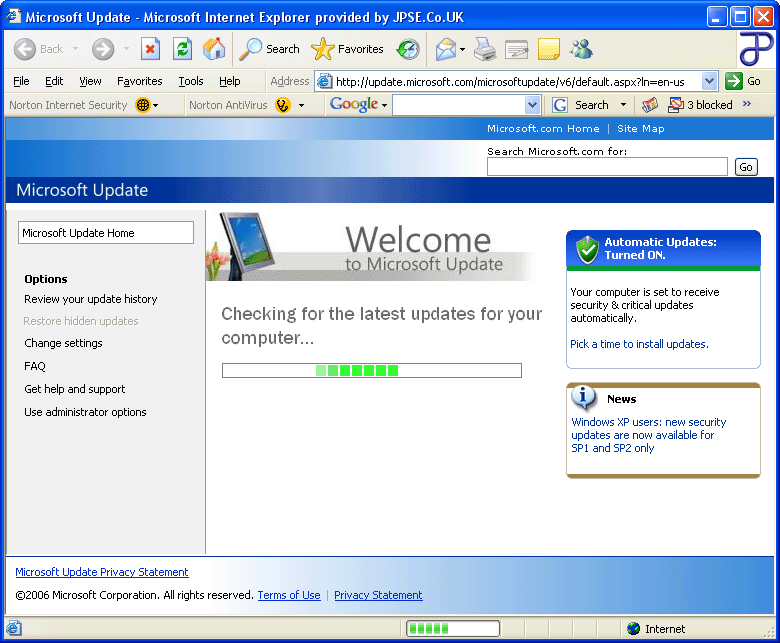Click the Google toolbar news icon
This screenshot has width=780, height=643.
[650, 105]
